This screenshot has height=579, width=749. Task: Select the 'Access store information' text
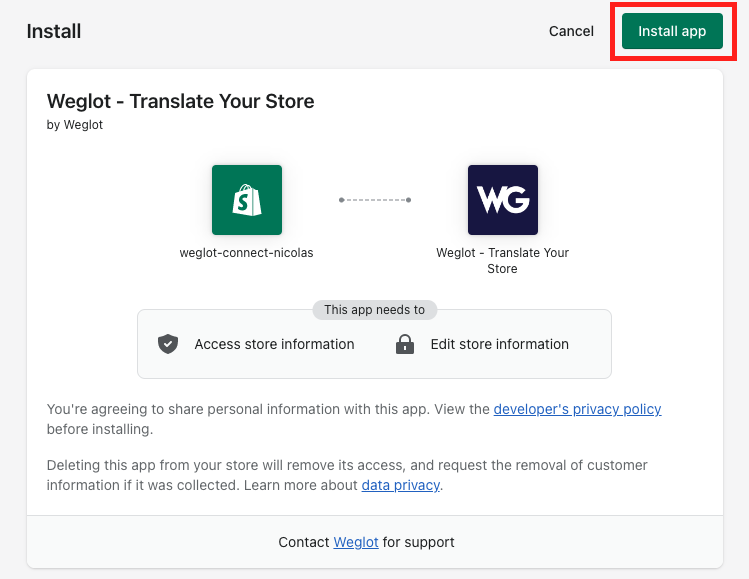(274, 344)
